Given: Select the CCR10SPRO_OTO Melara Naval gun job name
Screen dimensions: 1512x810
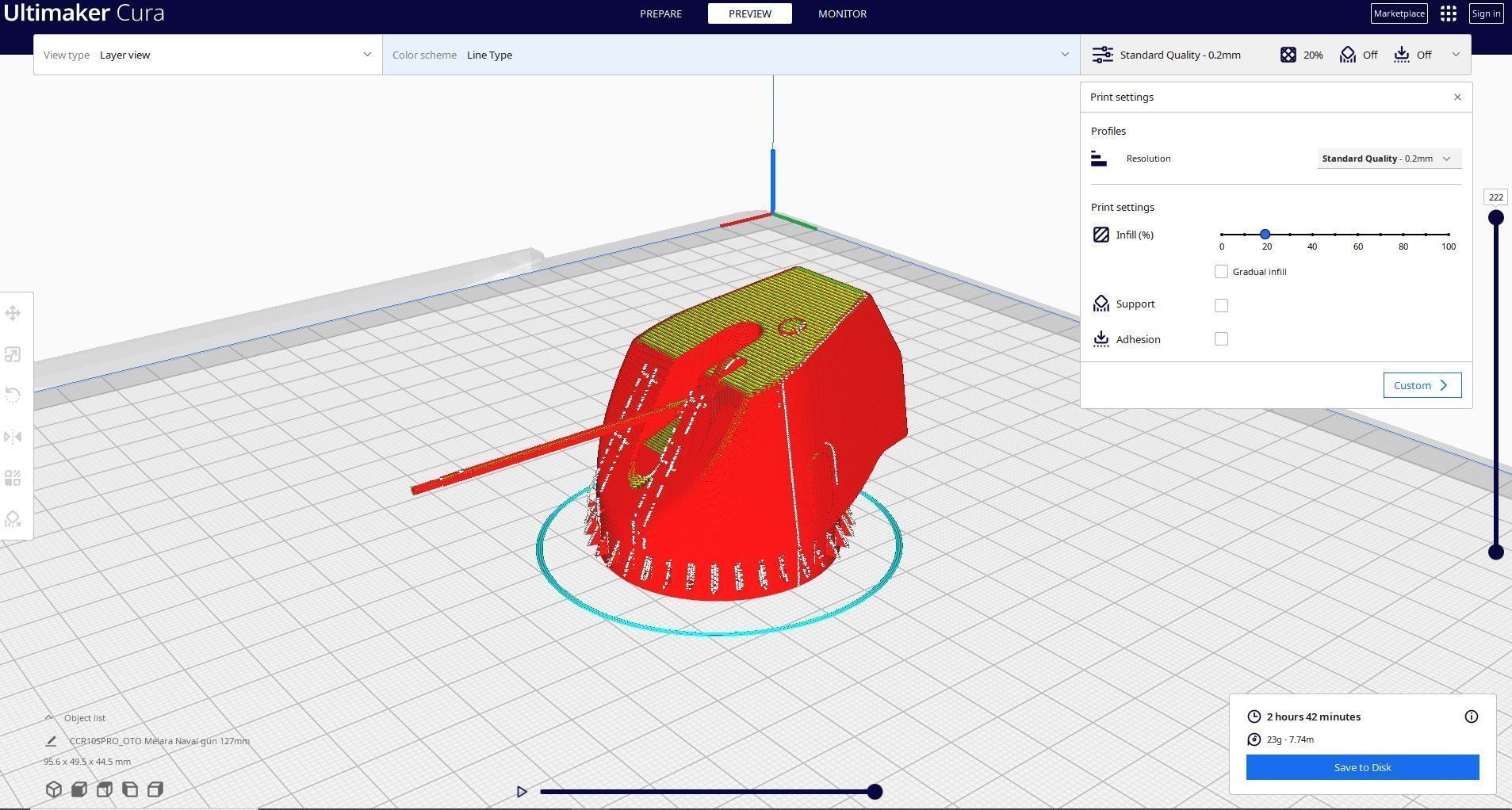Looking at the screenshot, I should coord(159,741).
